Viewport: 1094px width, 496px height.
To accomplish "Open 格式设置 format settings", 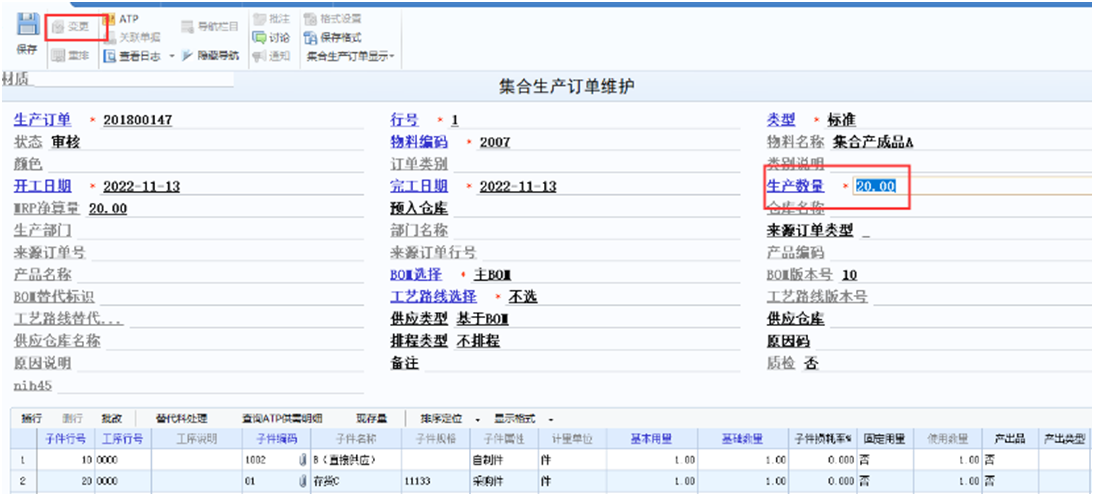I will click(x=333, y=19).
